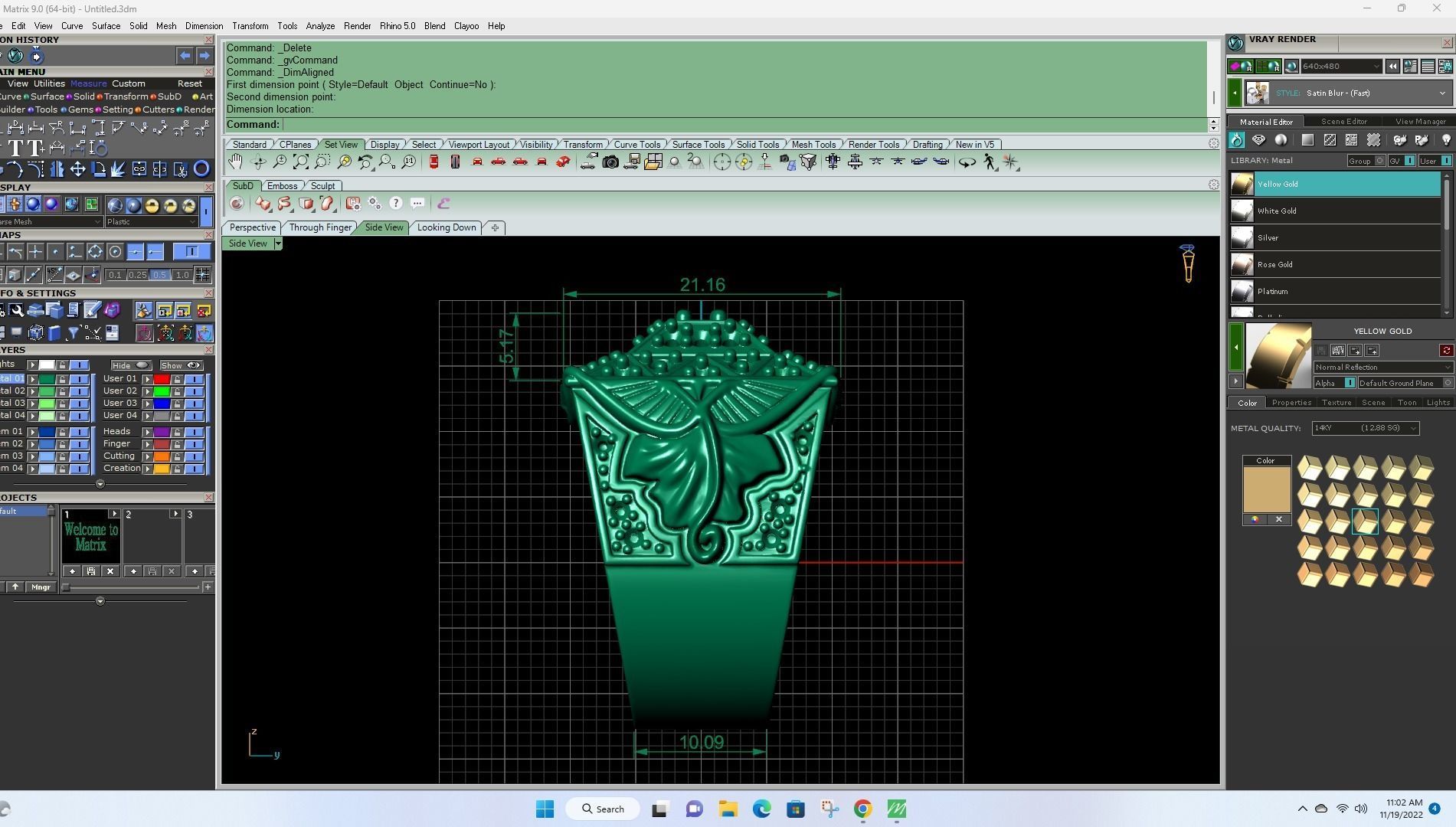Viewport: 1456px width, 827px height.
Task: Click the orange Cutting layer color swatch
Action: point(162,456)
